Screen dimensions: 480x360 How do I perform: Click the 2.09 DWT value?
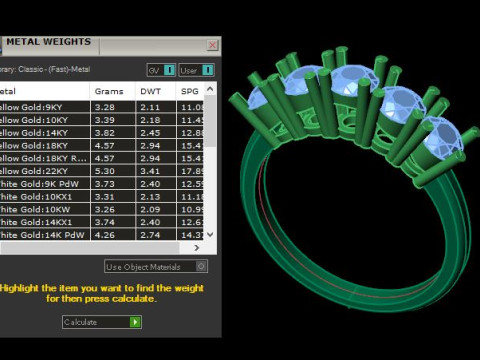pos(150,210)
